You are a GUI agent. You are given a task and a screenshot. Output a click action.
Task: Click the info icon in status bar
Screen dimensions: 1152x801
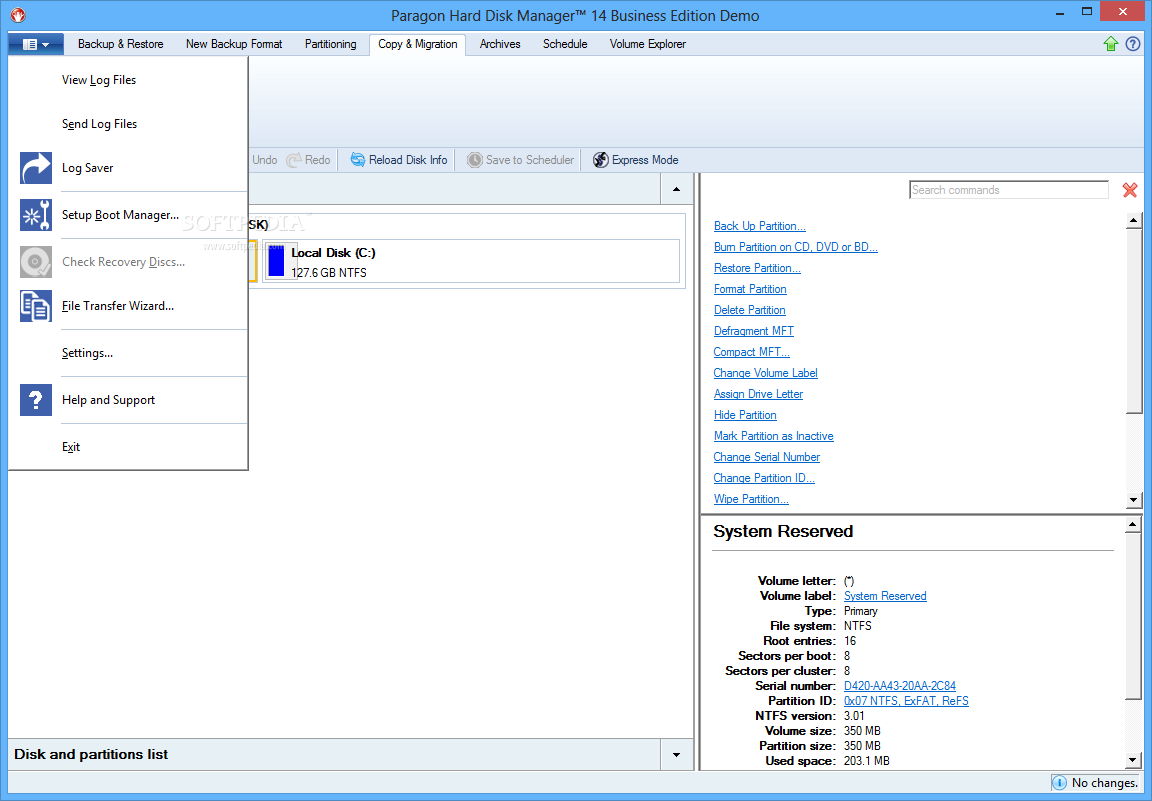[1059, 783]
